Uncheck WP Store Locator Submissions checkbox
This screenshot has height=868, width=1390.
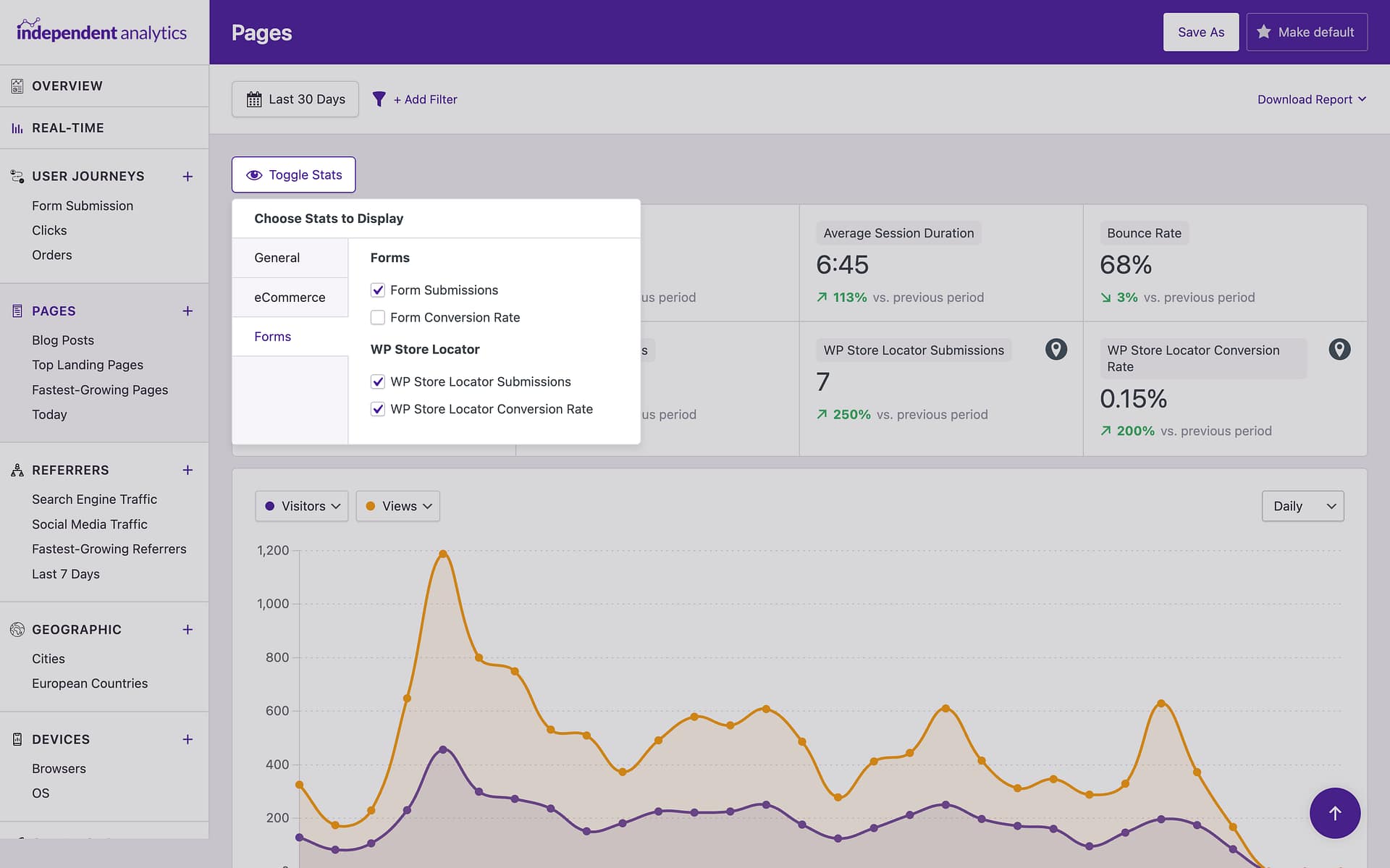click(378, 382)
